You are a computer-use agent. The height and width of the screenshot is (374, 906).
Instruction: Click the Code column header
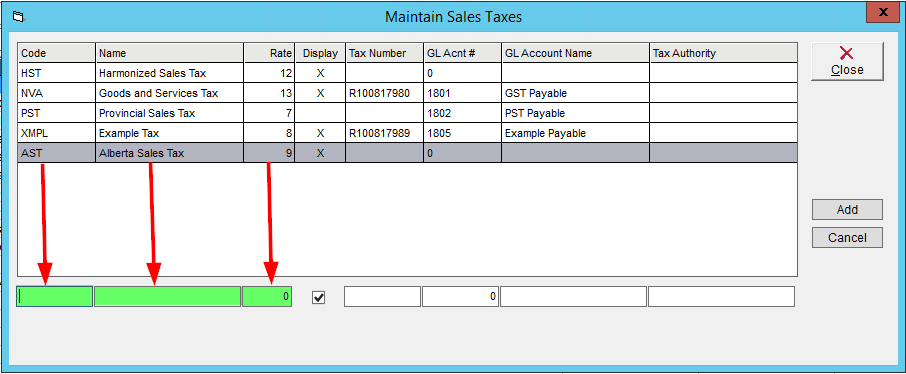pos(57,53)
